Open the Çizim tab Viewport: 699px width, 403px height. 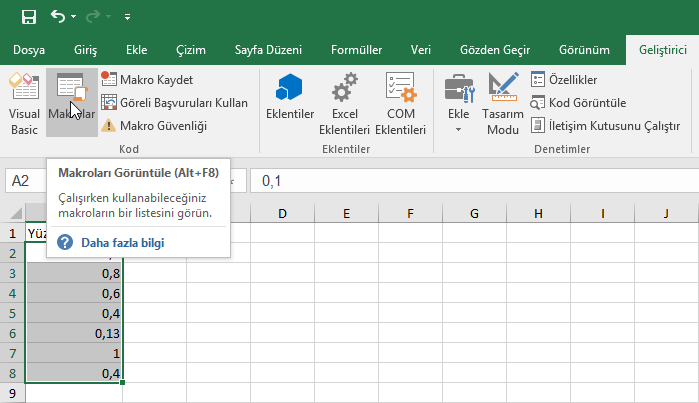[x=191, y=50]
